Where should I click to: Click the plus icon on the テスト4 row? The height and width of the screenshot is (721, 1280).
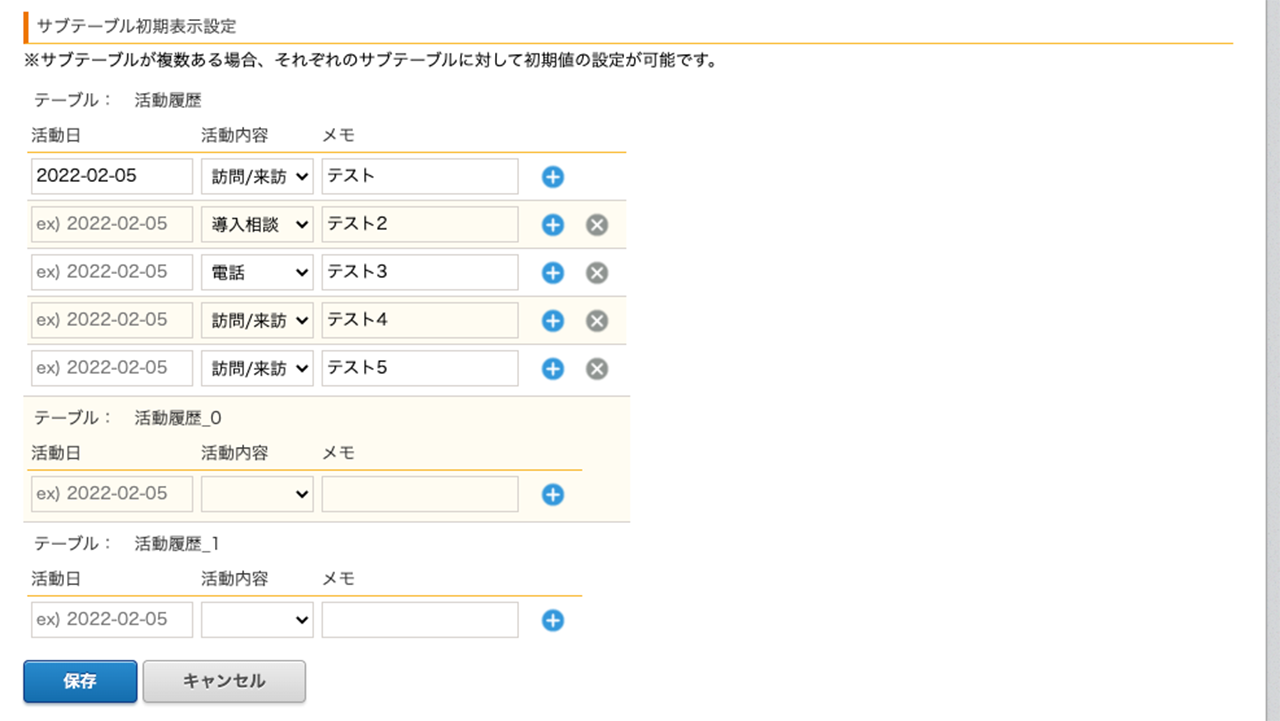(x=553, y=321)
